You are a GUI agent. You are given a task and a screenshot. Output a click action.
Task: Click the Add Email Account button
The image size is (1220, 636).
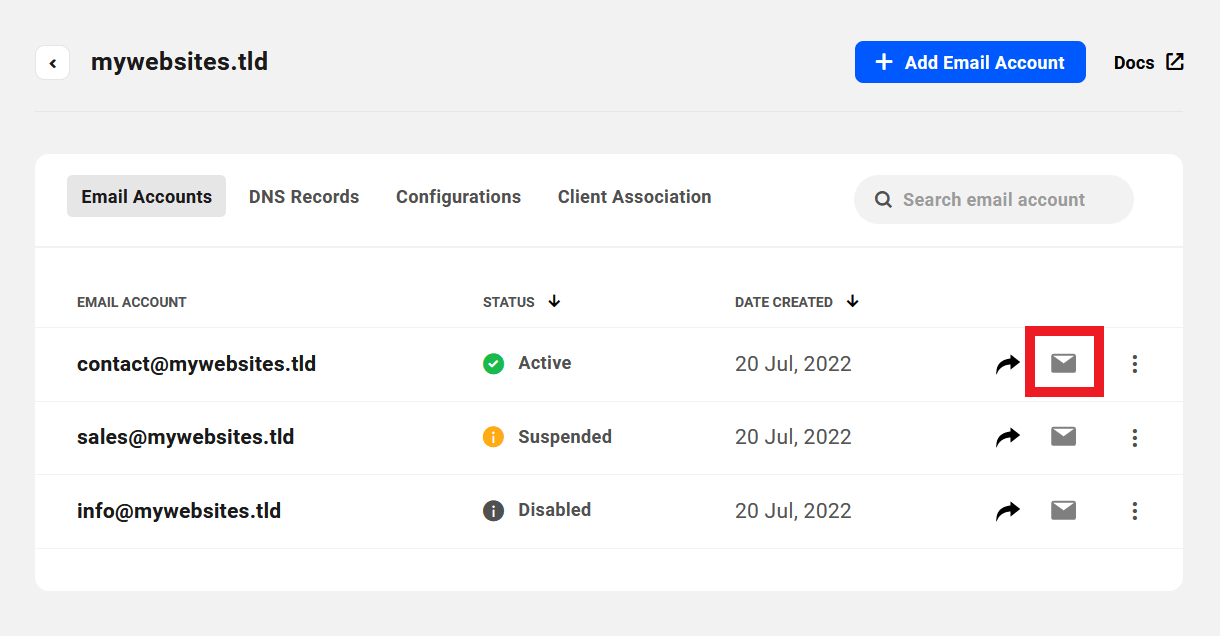coord(970,62)
